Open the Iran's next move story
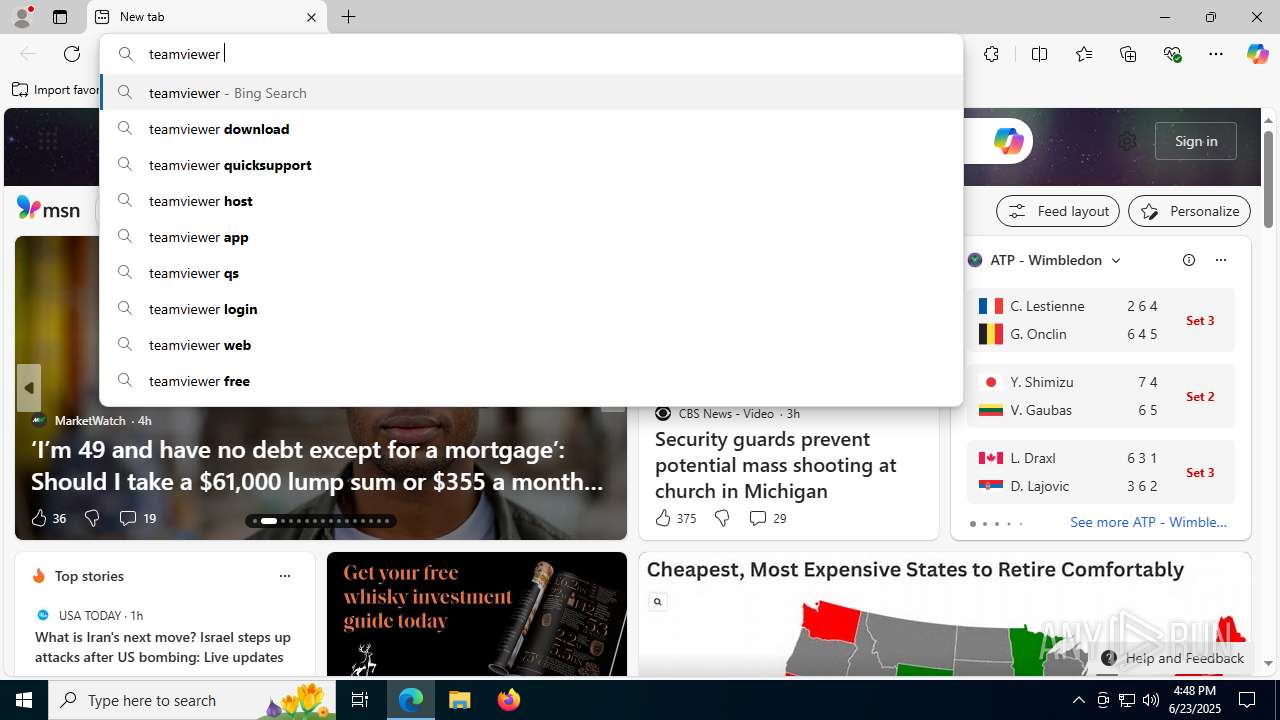 pos(163,647)
